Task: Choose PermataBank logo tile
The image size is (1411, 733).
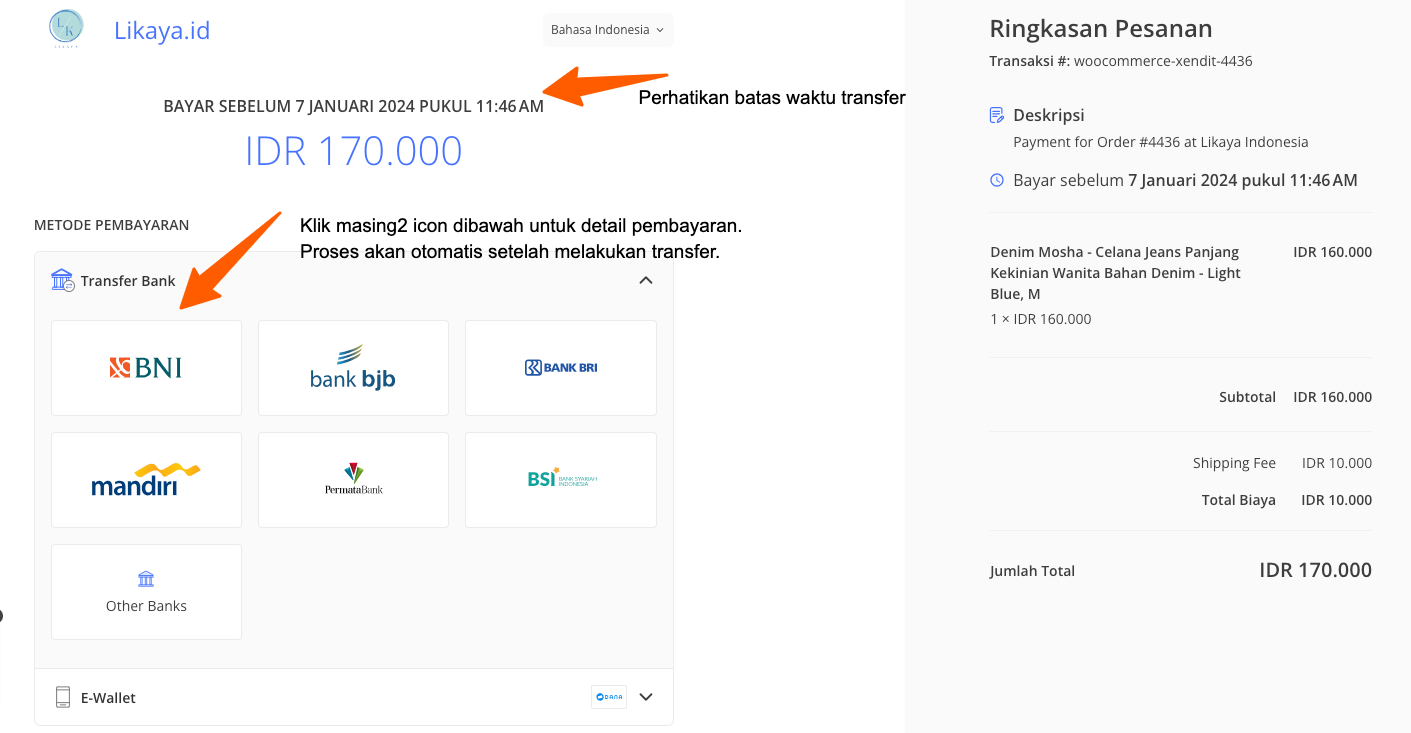Action: point(353,480)
